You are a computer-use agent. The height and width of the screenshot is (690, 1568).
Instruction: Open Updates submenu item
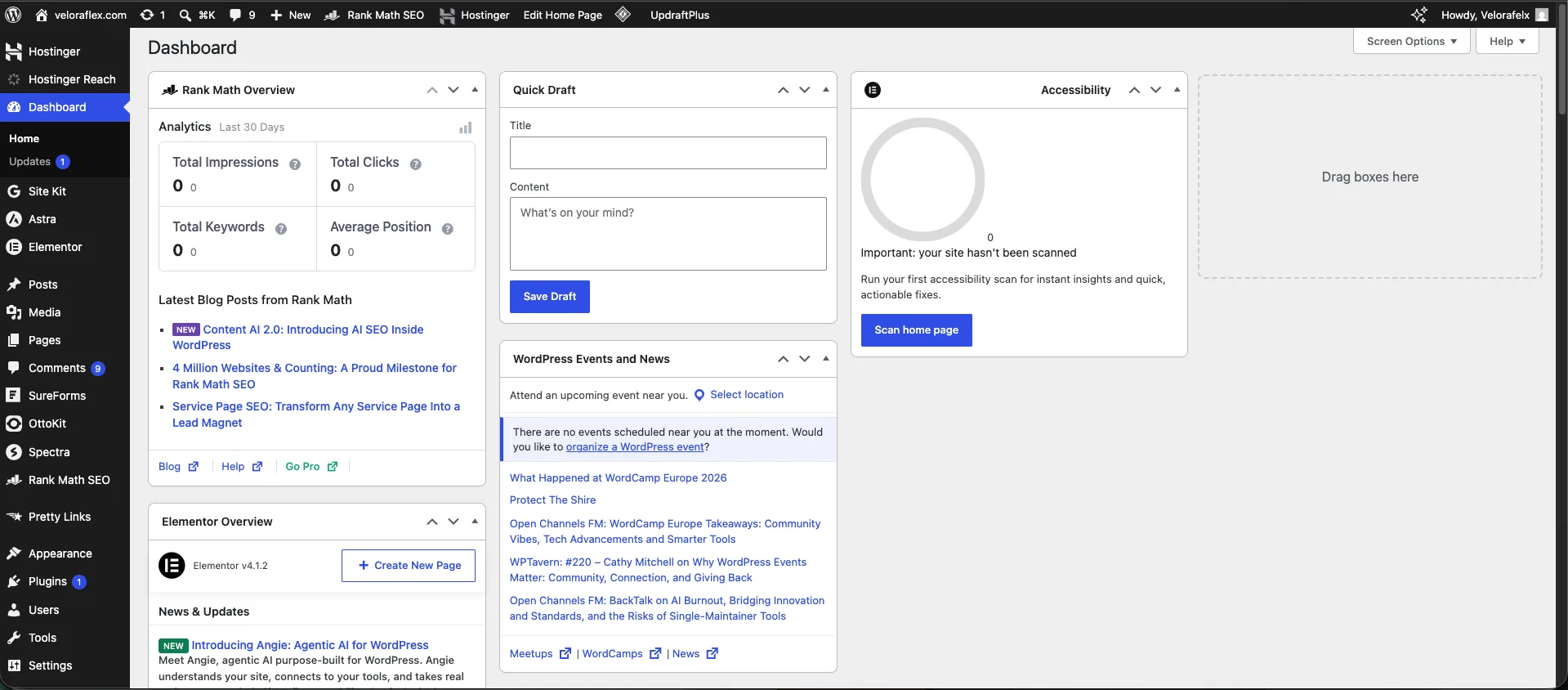tap(39, 162)
